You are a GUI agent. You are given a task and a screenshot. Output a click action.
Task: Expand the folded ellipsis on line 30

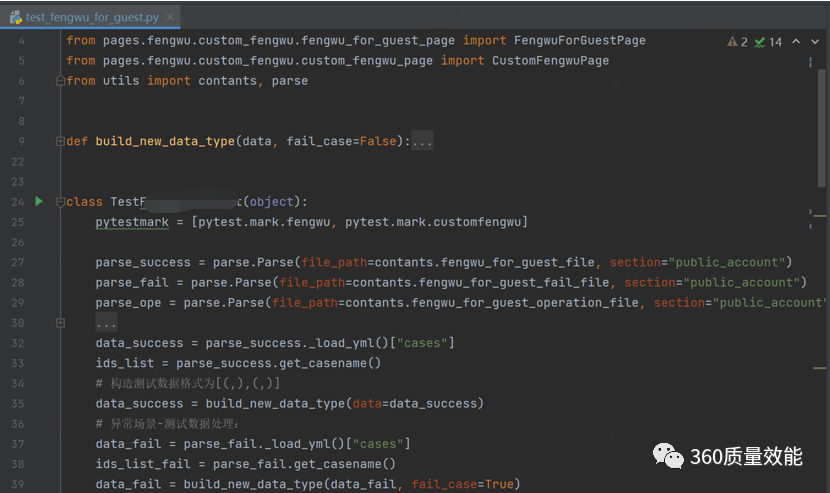[106, 323]
